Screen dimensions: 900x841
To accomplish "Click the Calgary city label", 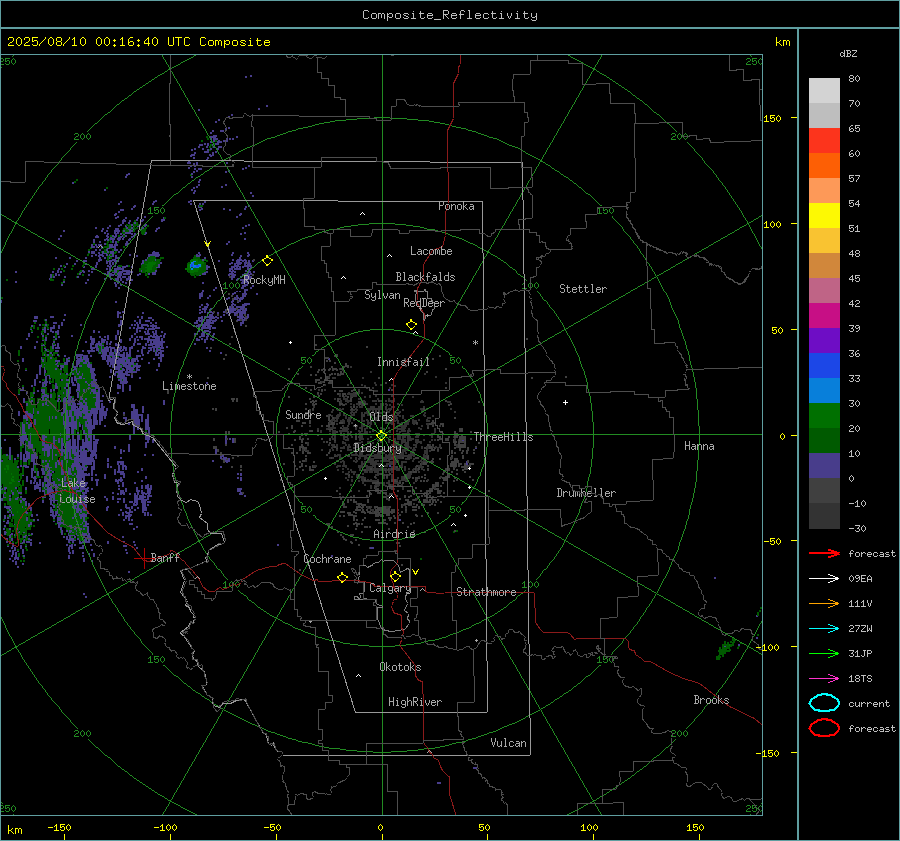I will click(x=390, y=588).
